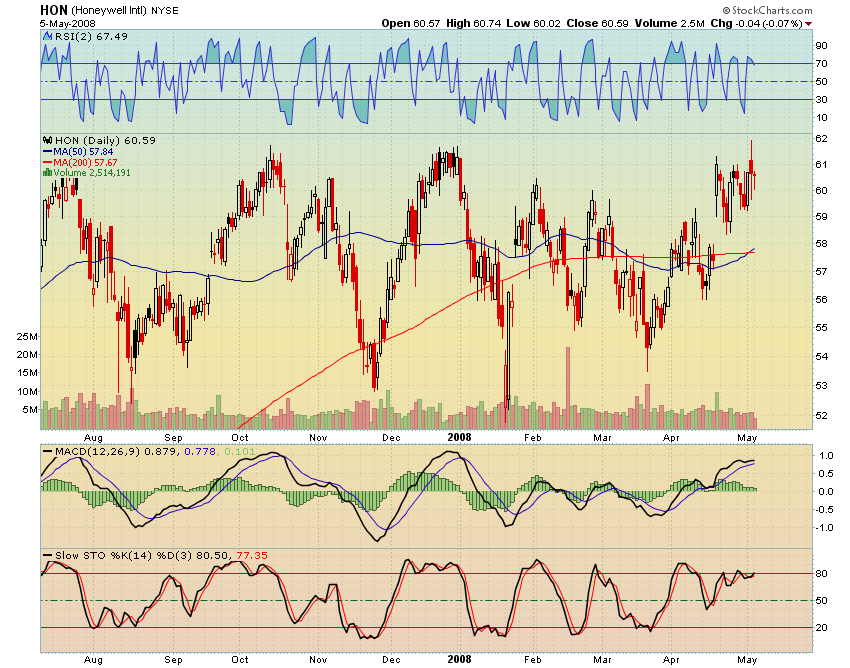The image size is (850, 668).
Task: Click the Feb label under the stochastic panel
Action: pyautogui.click(x=532, y=660)
